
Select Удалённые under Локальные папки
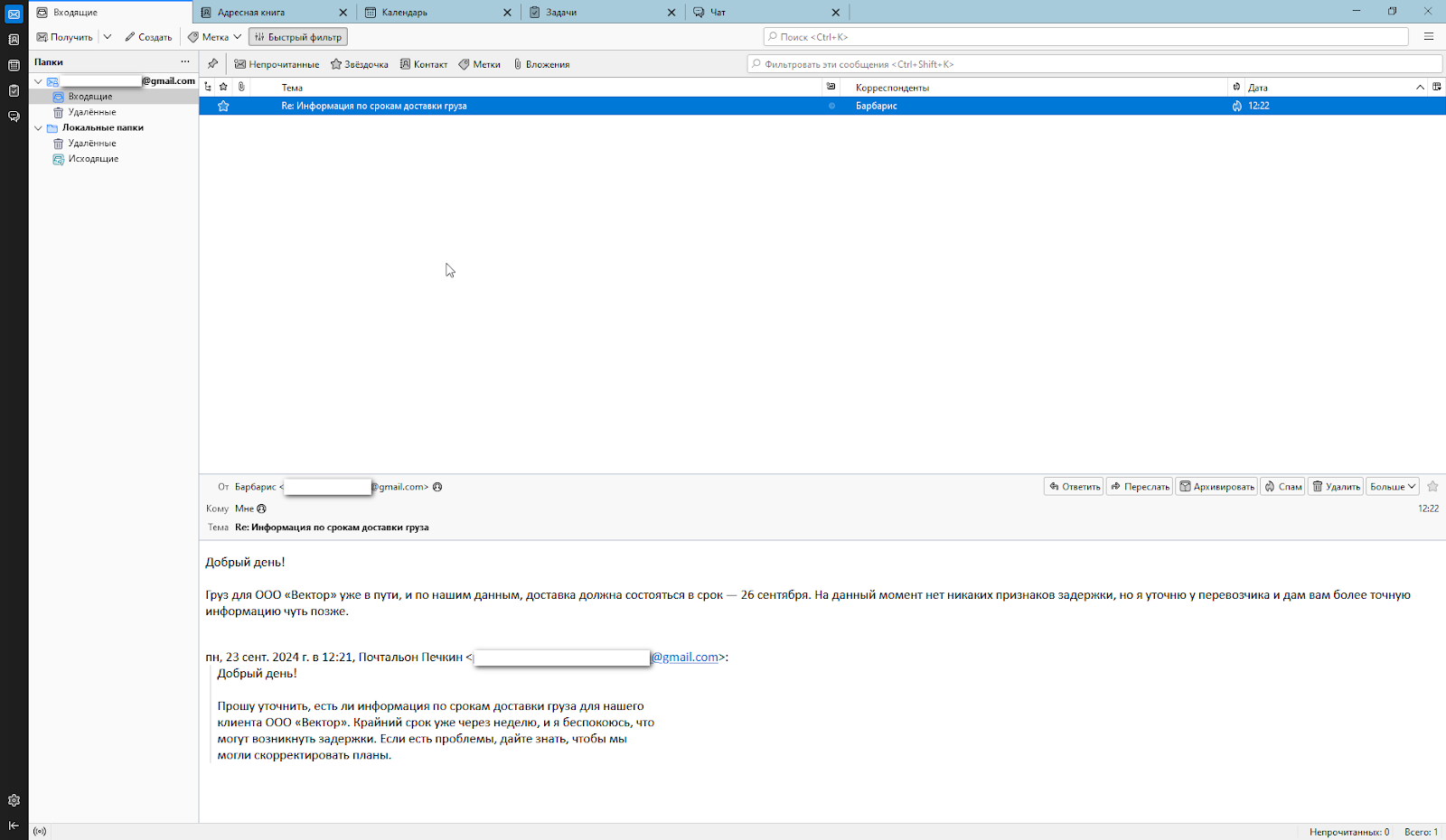point(114,144)
